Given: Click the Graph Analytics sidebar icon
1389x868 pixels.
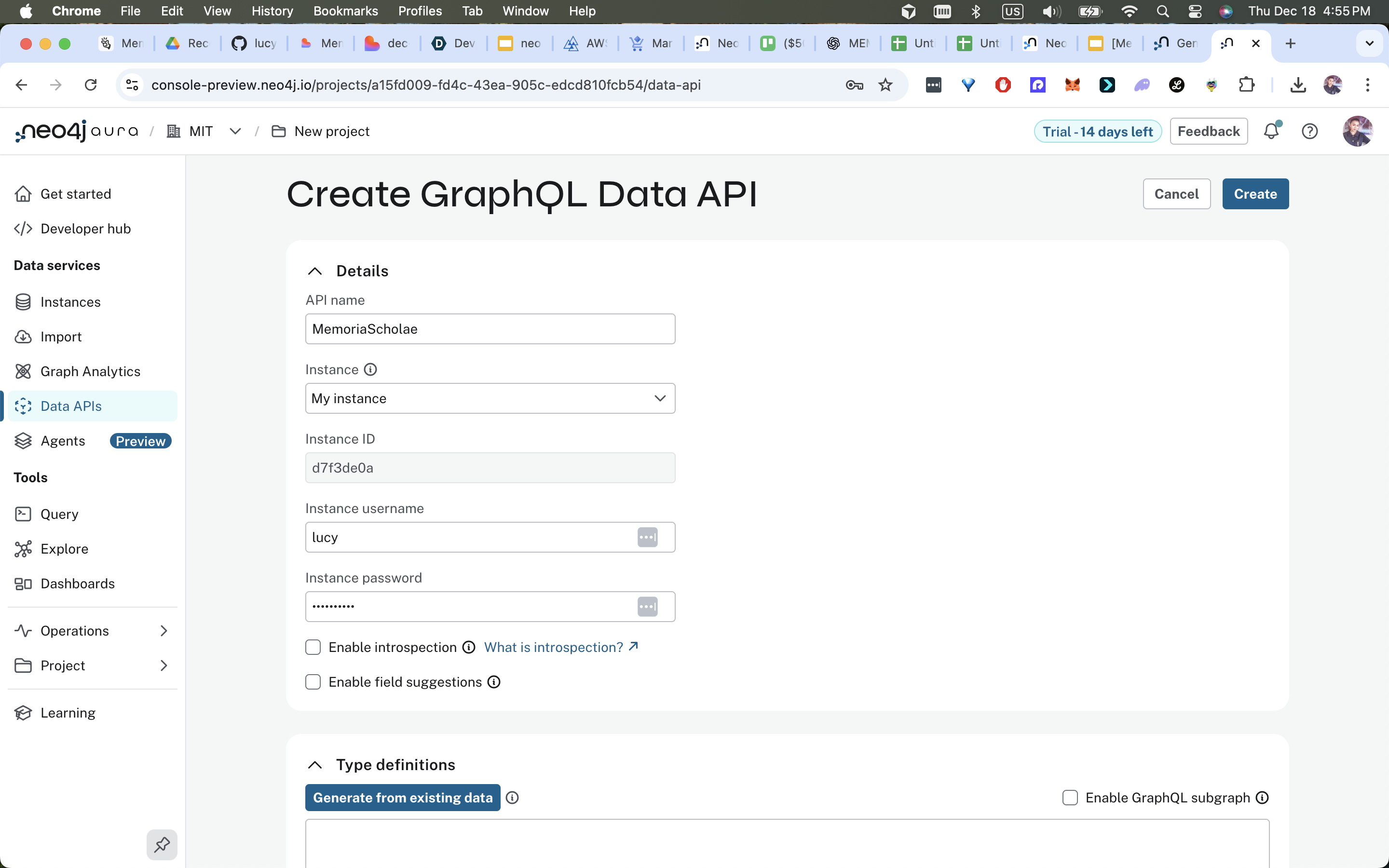Looking at the screenshot, I should tap(23, 371).
